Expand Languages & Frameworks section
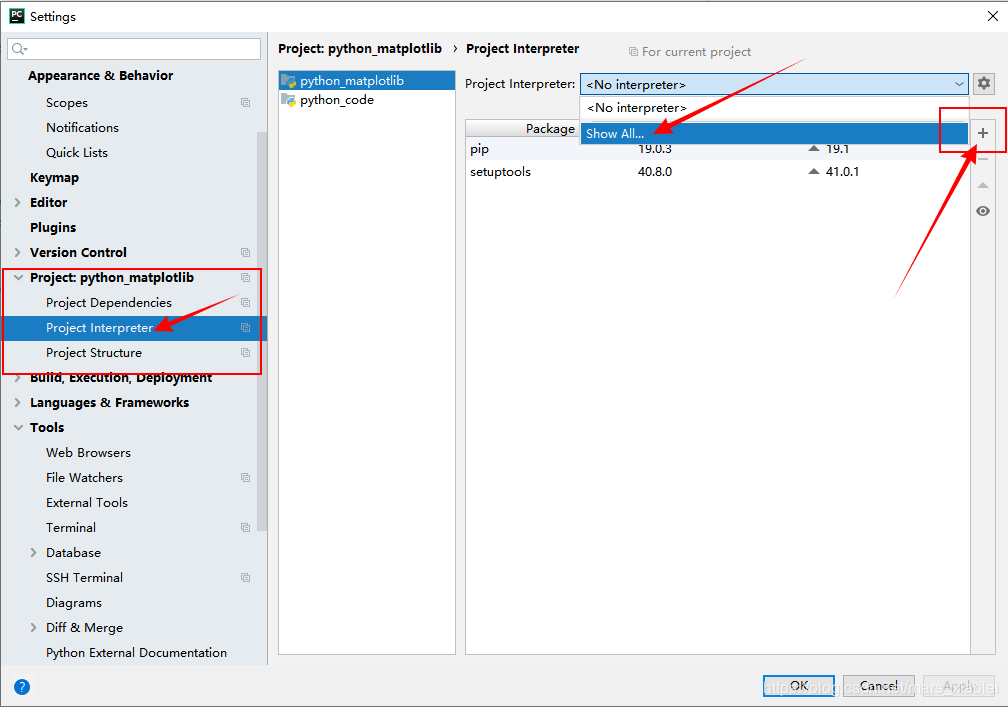The image size is (1008, 707). pyautogui.click(x=17, y=403)
